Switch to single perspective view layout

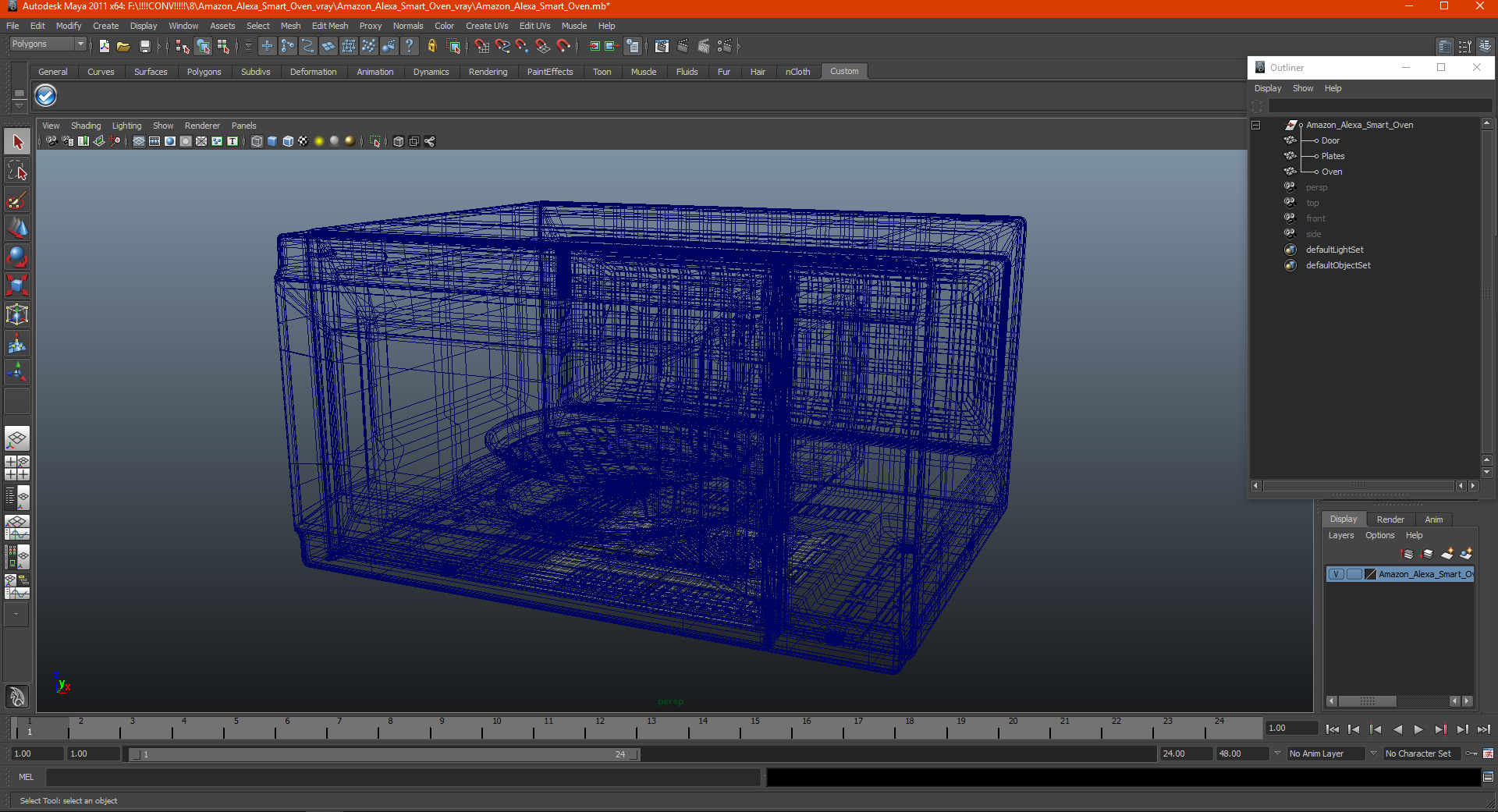coord(17,438)
